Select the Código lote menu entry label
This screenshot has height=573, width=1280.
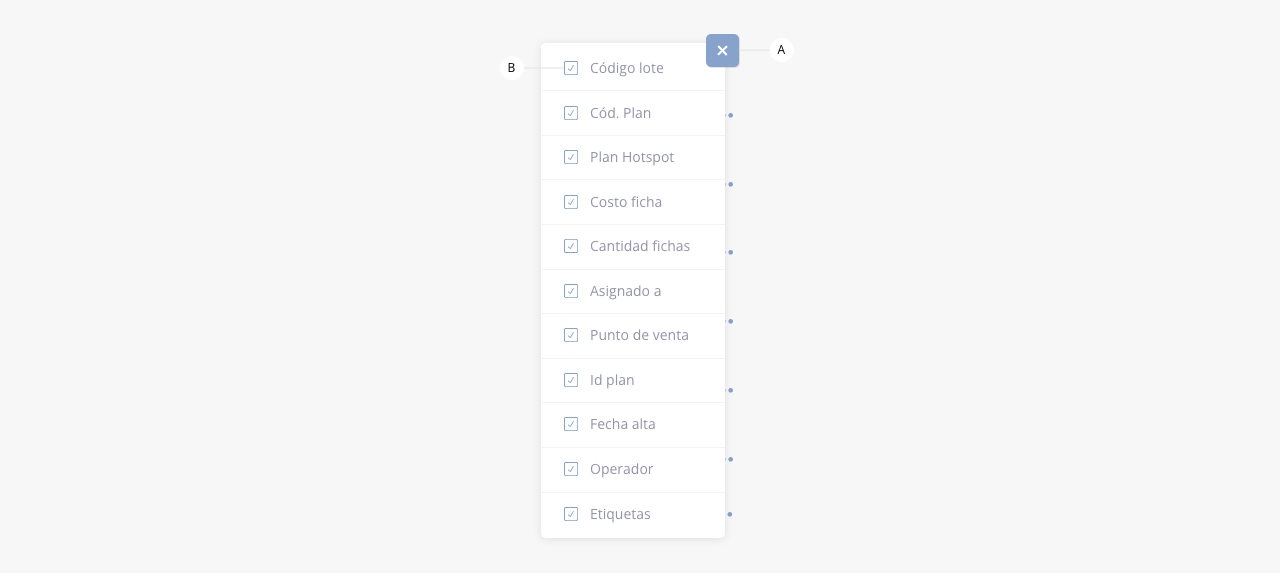click(x=626, y=68)
